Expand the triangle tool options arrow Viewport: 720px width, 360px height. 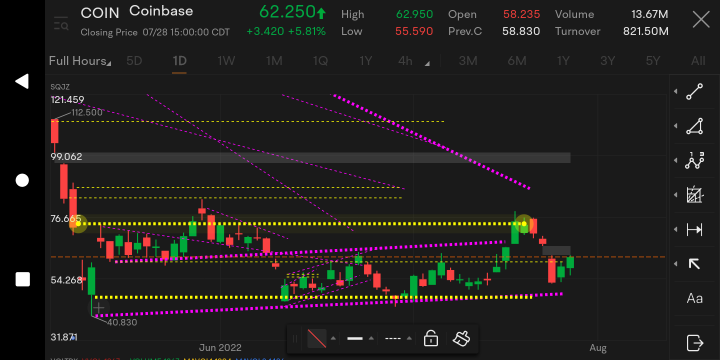coord(675,126)
